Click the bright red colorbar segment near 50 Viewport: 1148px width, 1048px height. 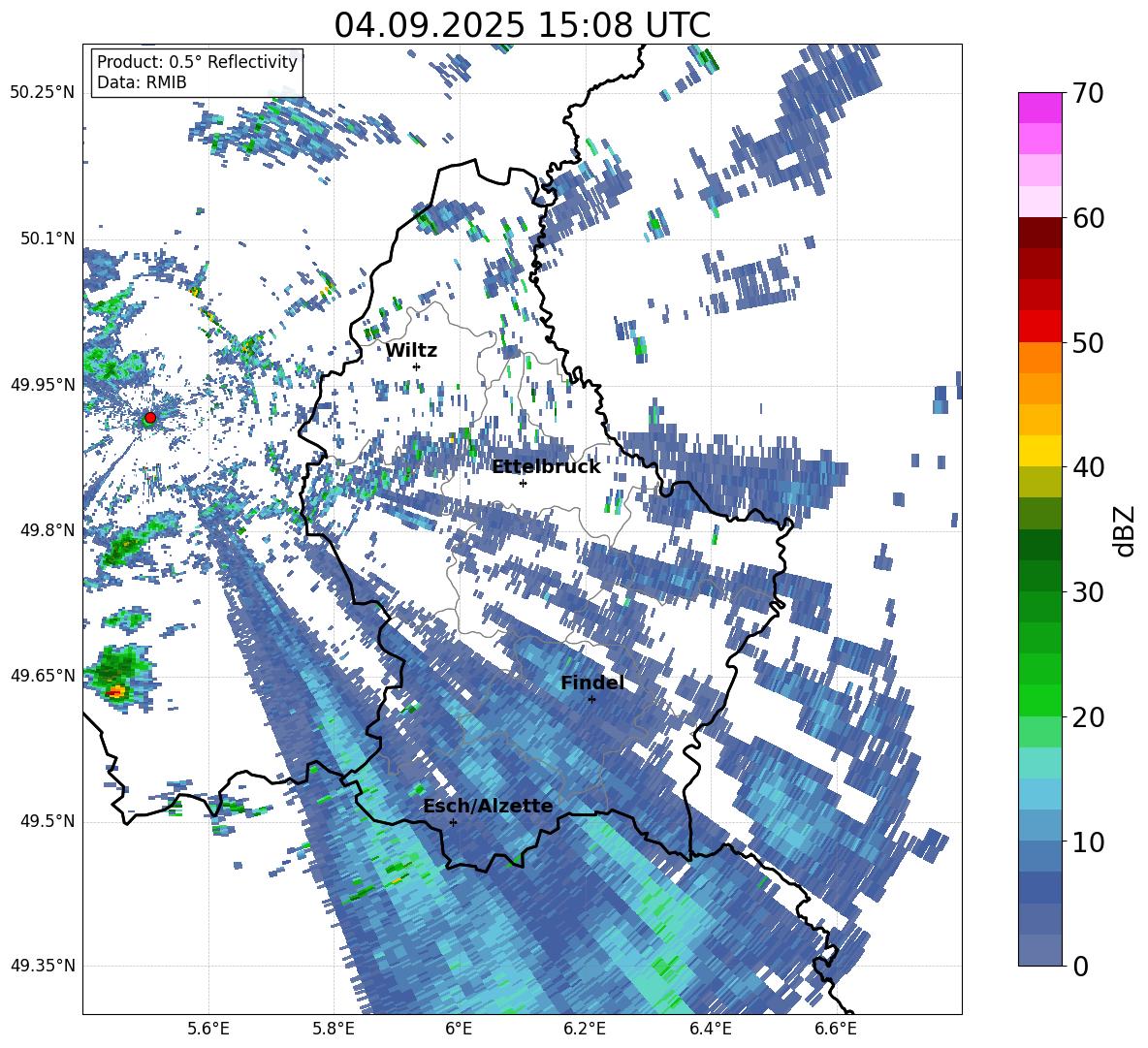tap(1039, 327)
